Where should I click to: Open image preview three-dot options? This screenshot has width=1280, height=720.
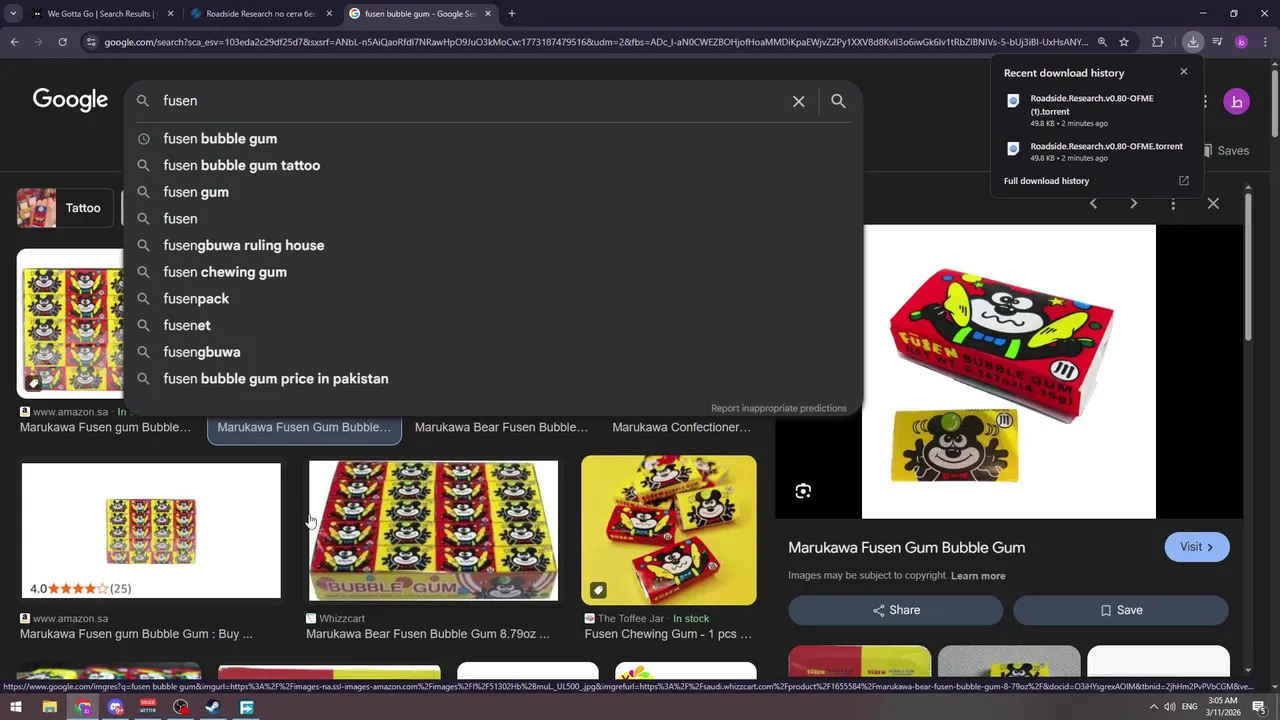click(x=1173, y=204)
